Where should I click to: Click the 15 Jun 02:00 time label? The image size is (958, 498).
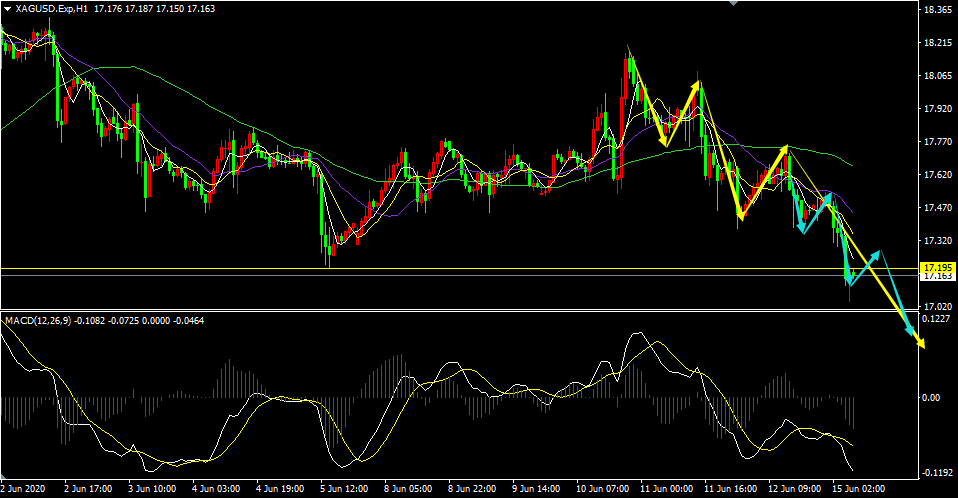pos(858,489)
